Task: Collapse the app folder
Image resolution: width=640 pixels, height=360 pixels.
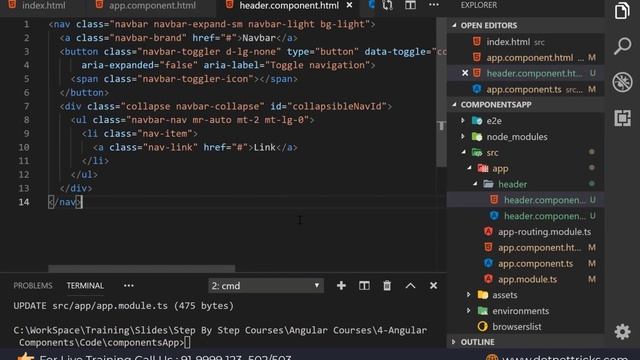Action: coord(500,169)
